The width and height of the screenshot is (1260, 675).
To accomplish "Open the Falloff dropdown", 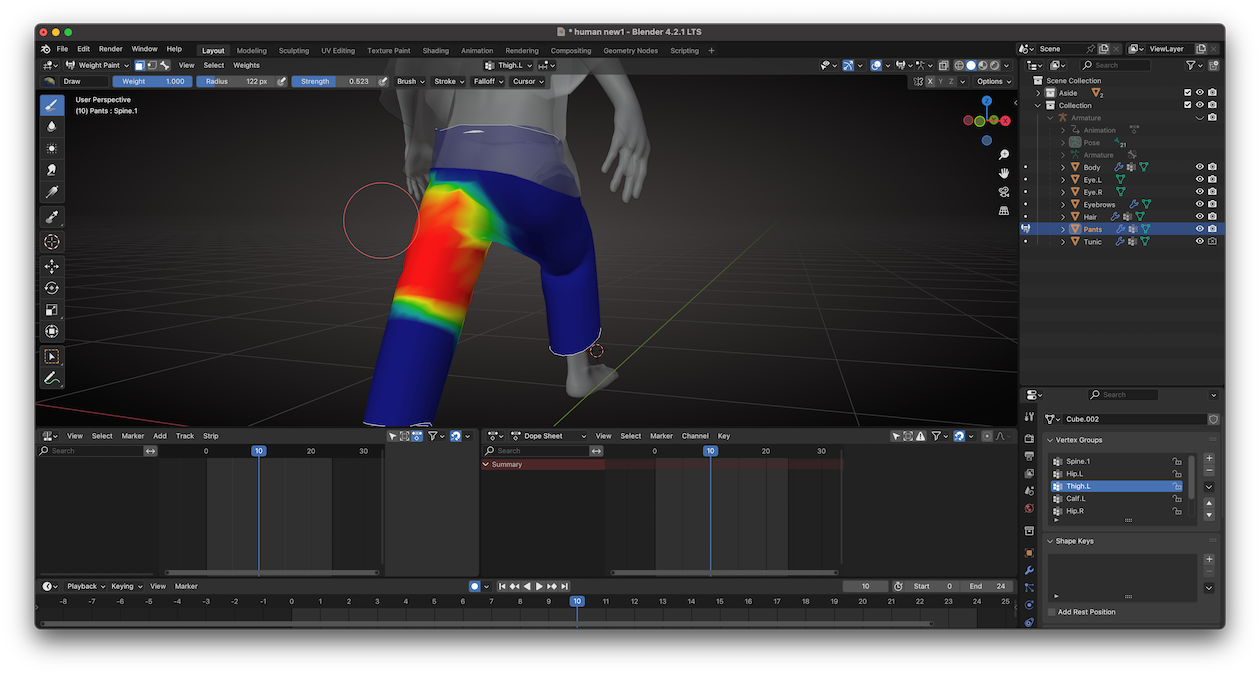I will click(487, 81).
